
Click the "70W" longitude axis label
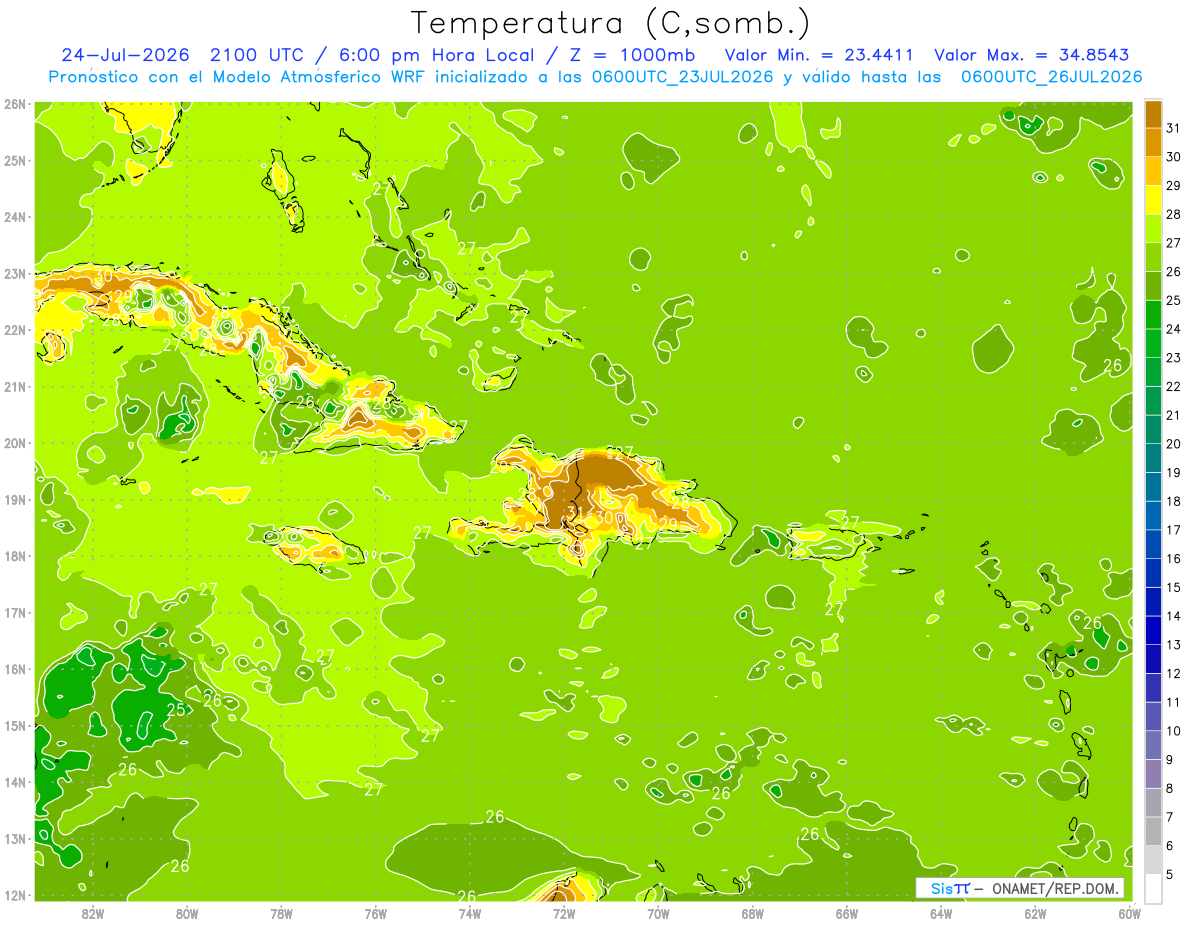[658, 913]
